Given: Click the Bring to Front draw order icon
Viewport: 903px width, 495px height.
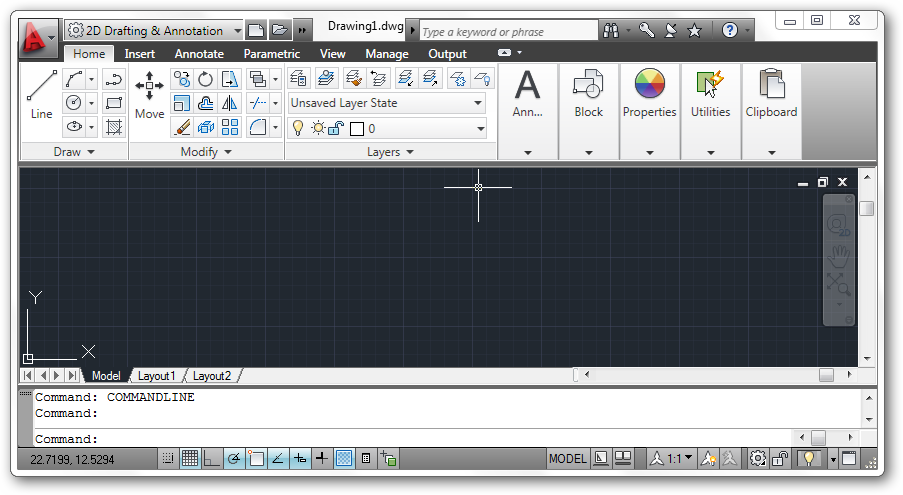Looking at the screenshot, I should pos(257,79).
